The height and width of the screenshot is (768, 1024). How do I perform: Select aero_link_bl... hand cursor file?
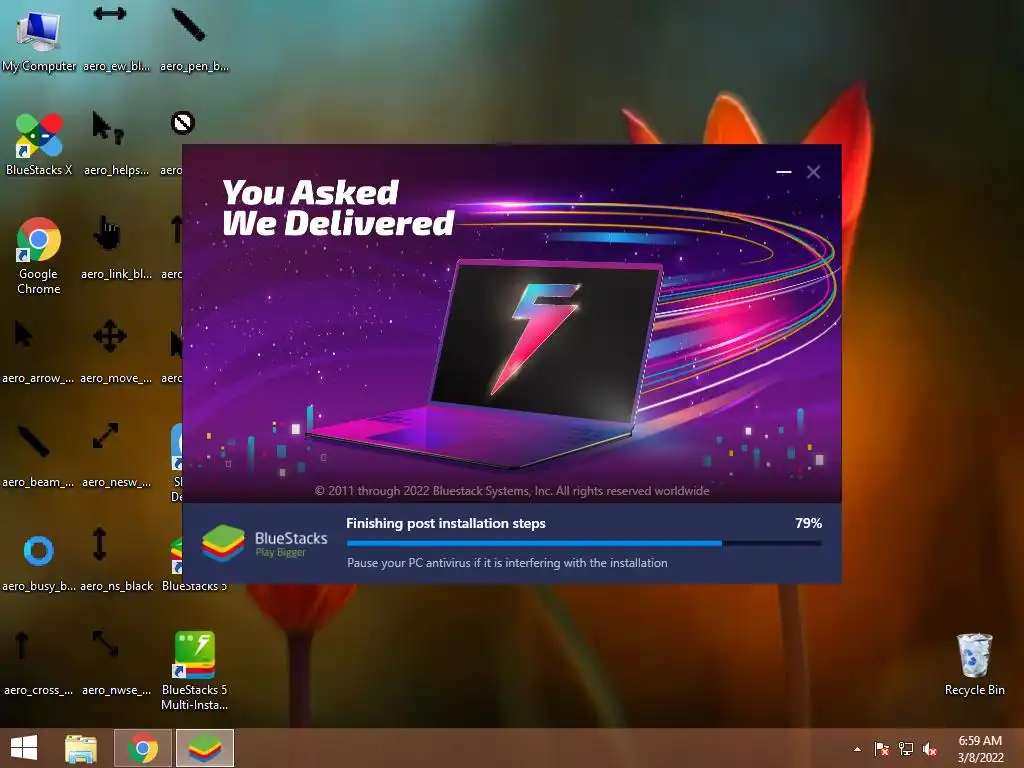(116, 248)
